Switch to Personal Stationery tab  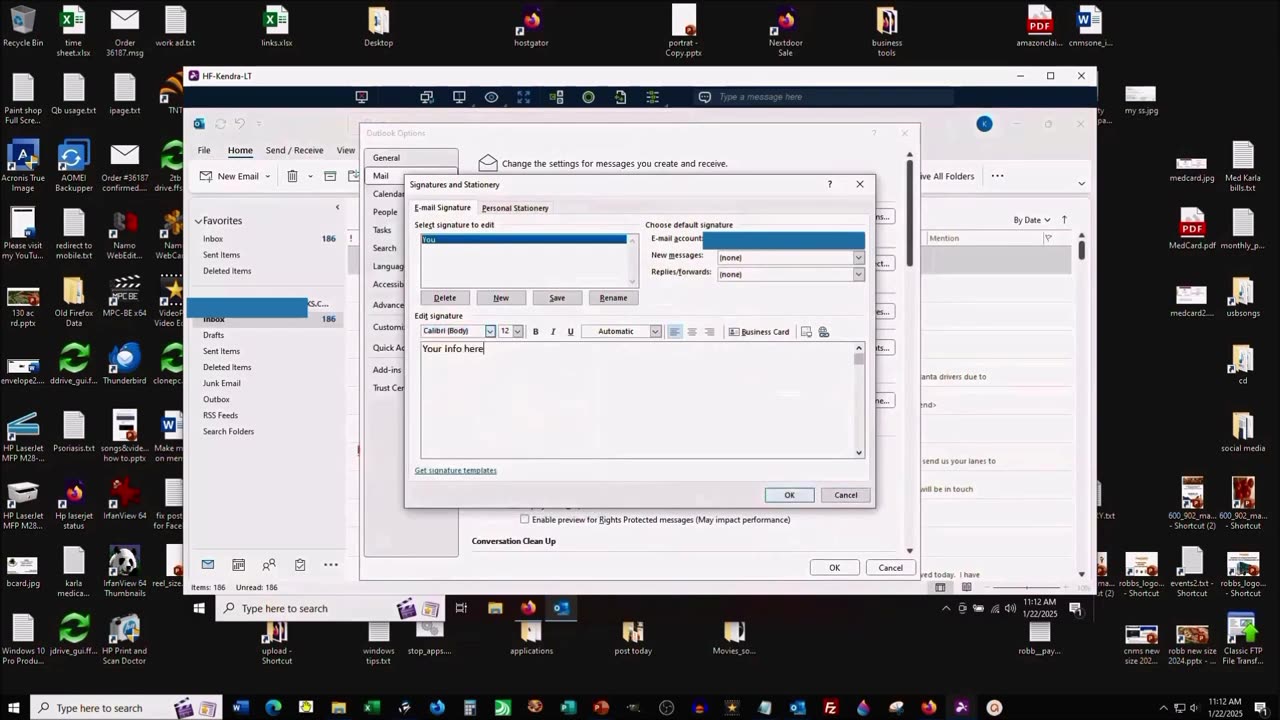pos(515,208)
